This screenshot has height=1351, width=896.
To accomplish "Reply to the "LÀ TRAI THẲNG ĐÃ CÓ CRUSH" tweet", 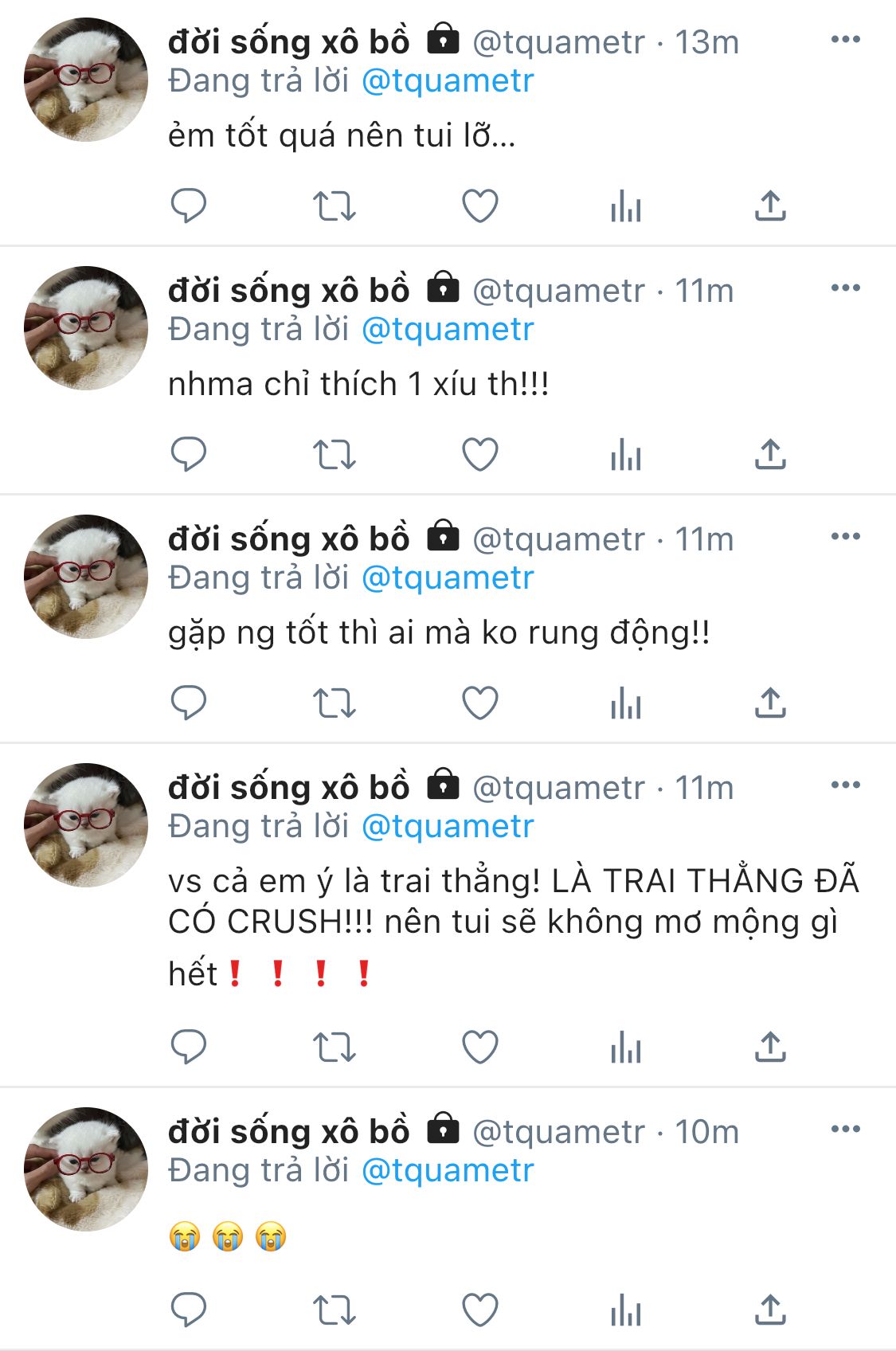I will 189,1048.
